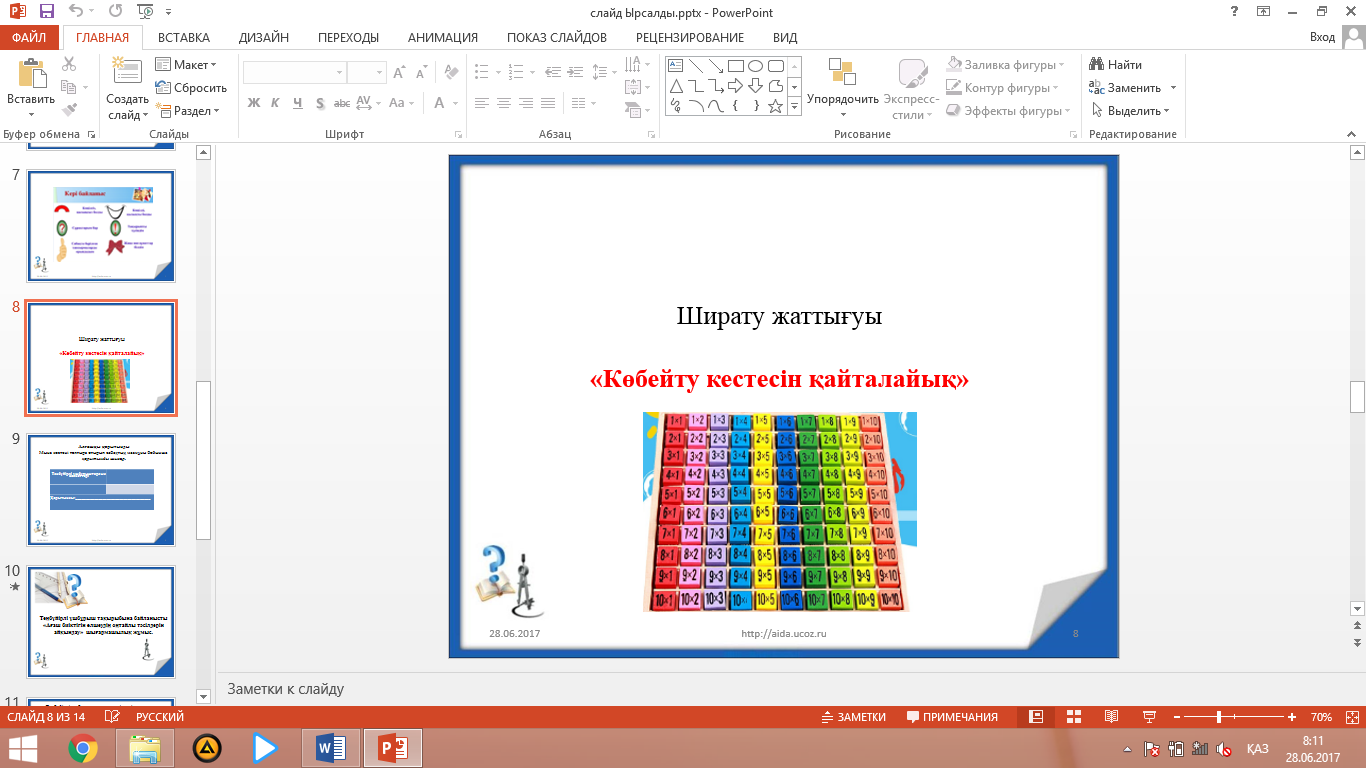The height and width of the screenshot is (768, 1366).
Task: Start slideshow from status bar icon
Action: [1149, 717]
